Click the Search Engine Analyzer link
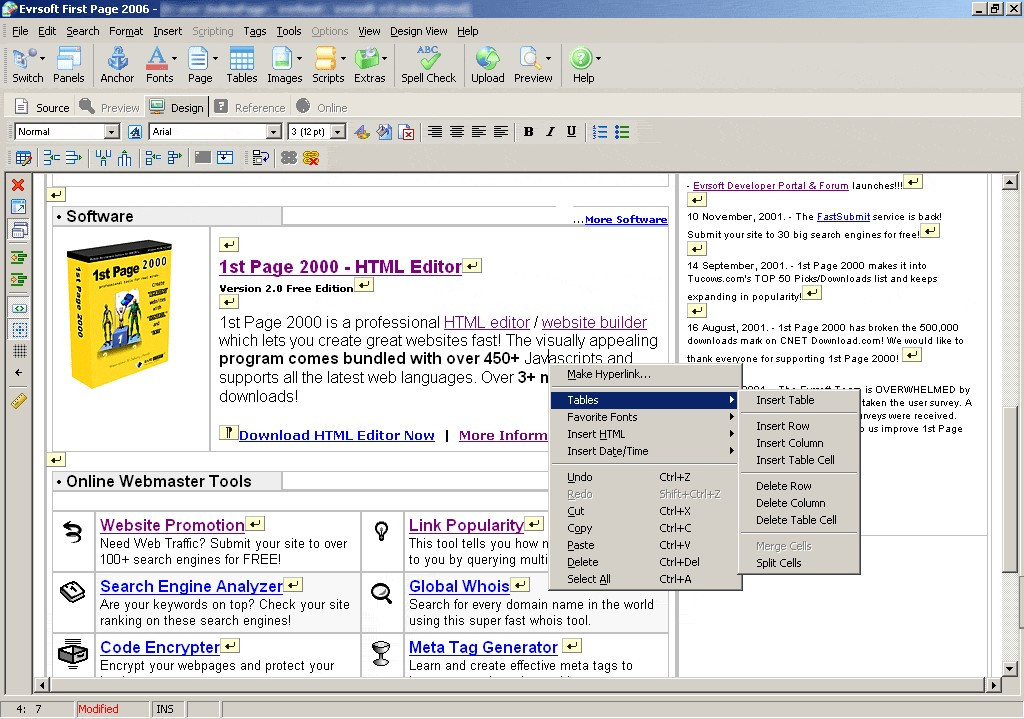1024x719 pixels. click(x=191, y=586)
